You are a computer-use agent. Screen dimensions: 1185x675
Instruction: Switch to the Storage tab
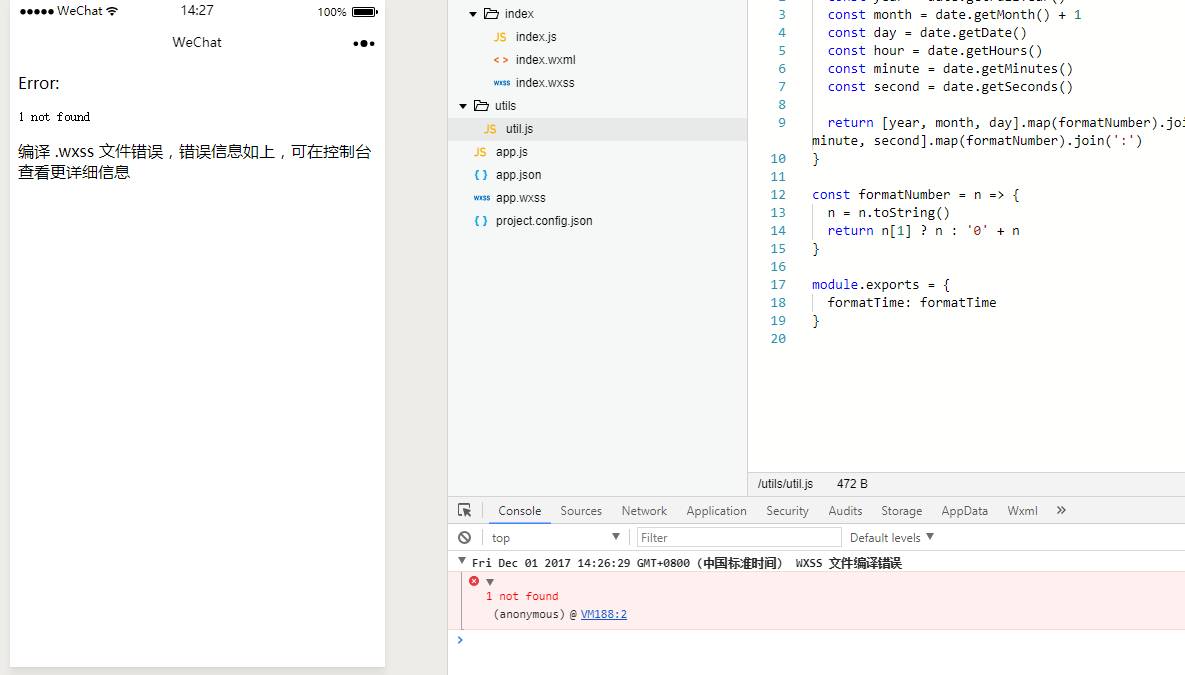click(x=902, y=510)
